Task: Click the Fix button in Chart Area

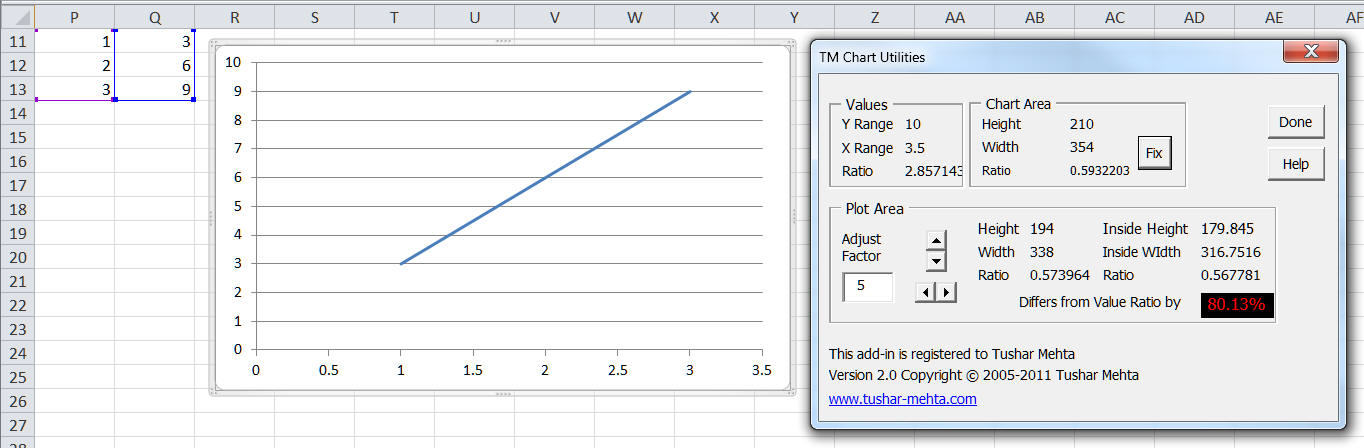Action: coord(1154,154)
